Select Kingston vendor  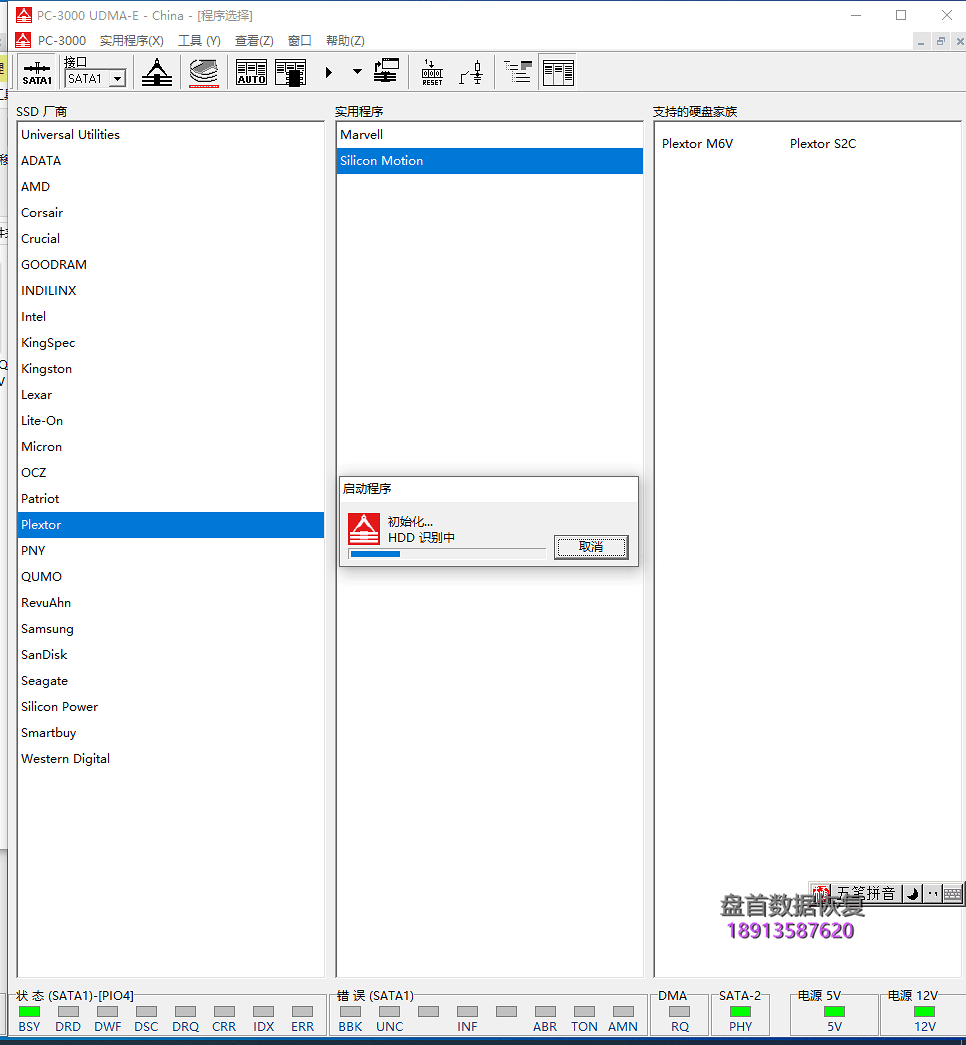click(x=171, y=369)
